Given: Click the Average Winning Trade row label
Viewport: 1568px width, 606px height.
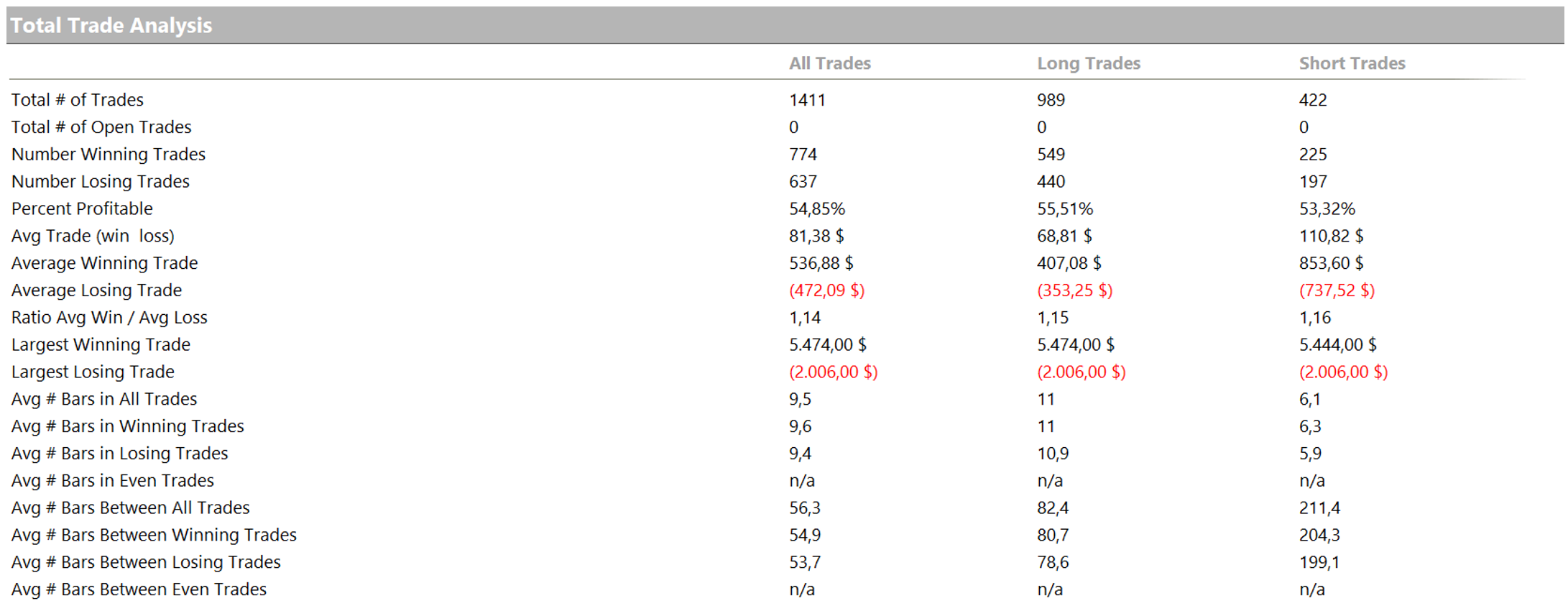Looking at the screenshot, I should click(104, 263).
